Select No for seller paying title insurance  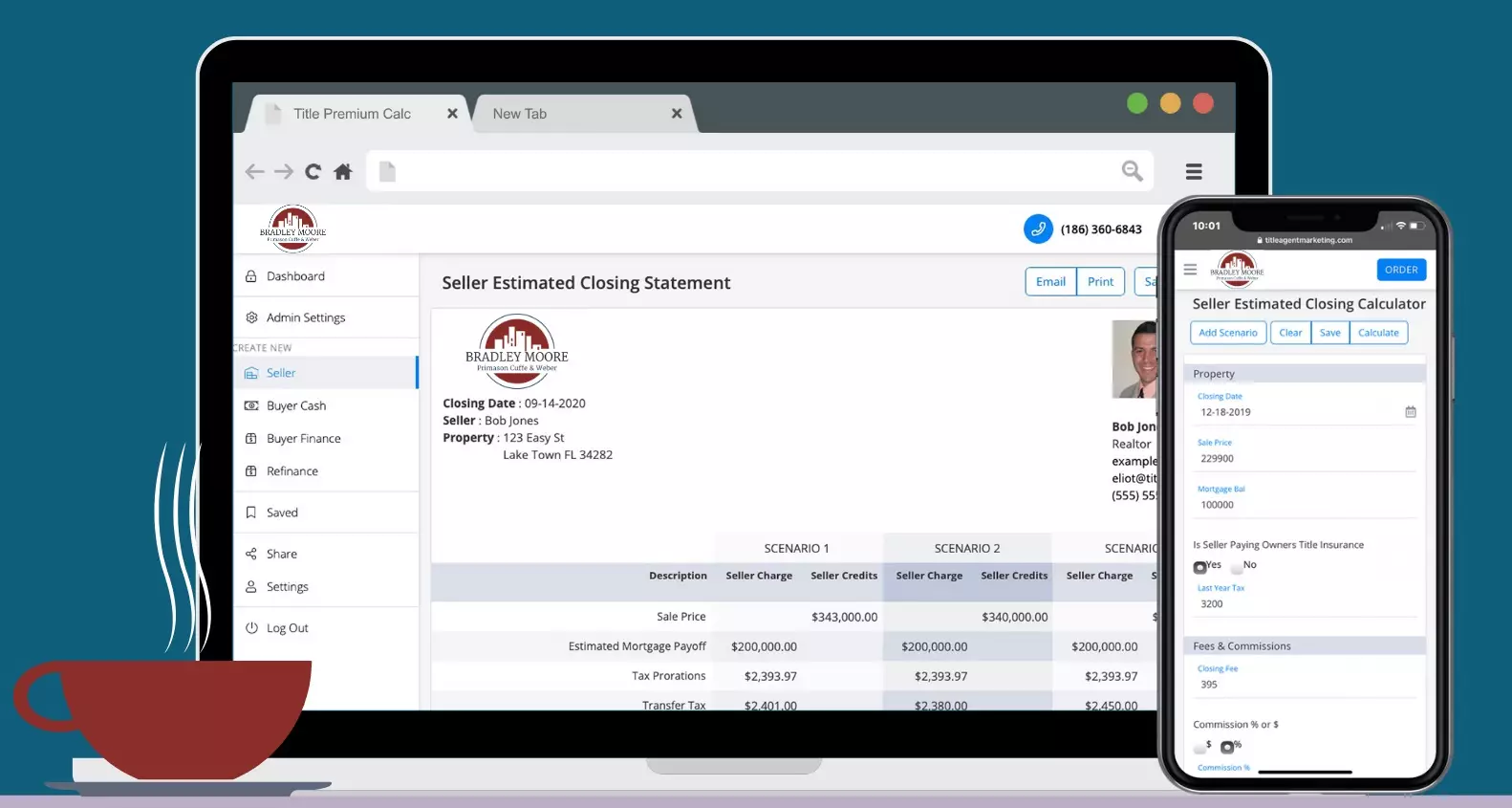[1238, 567]
